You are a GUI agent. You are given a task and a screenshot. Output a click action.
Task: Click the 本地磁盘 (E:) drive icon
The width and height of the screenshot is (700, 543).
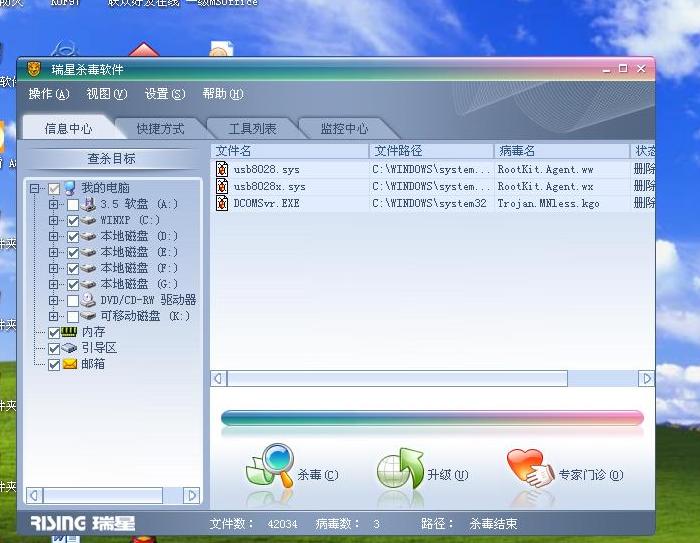point(88,252)
